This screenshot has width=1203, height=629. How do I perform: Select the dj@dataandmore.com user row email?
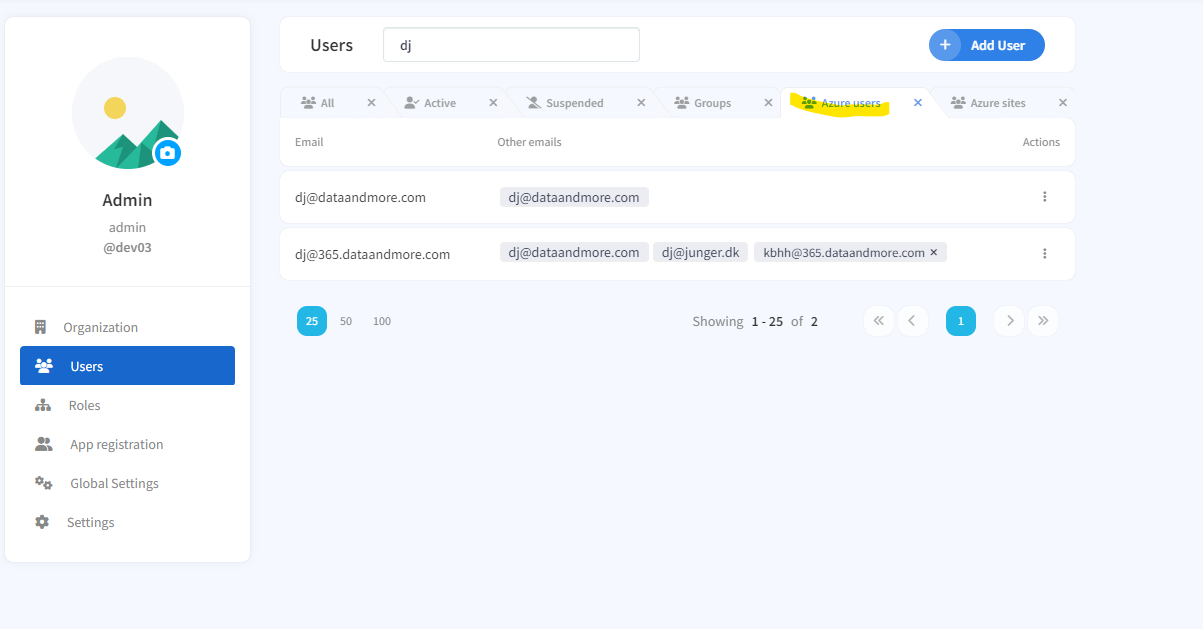coord(360,197)
